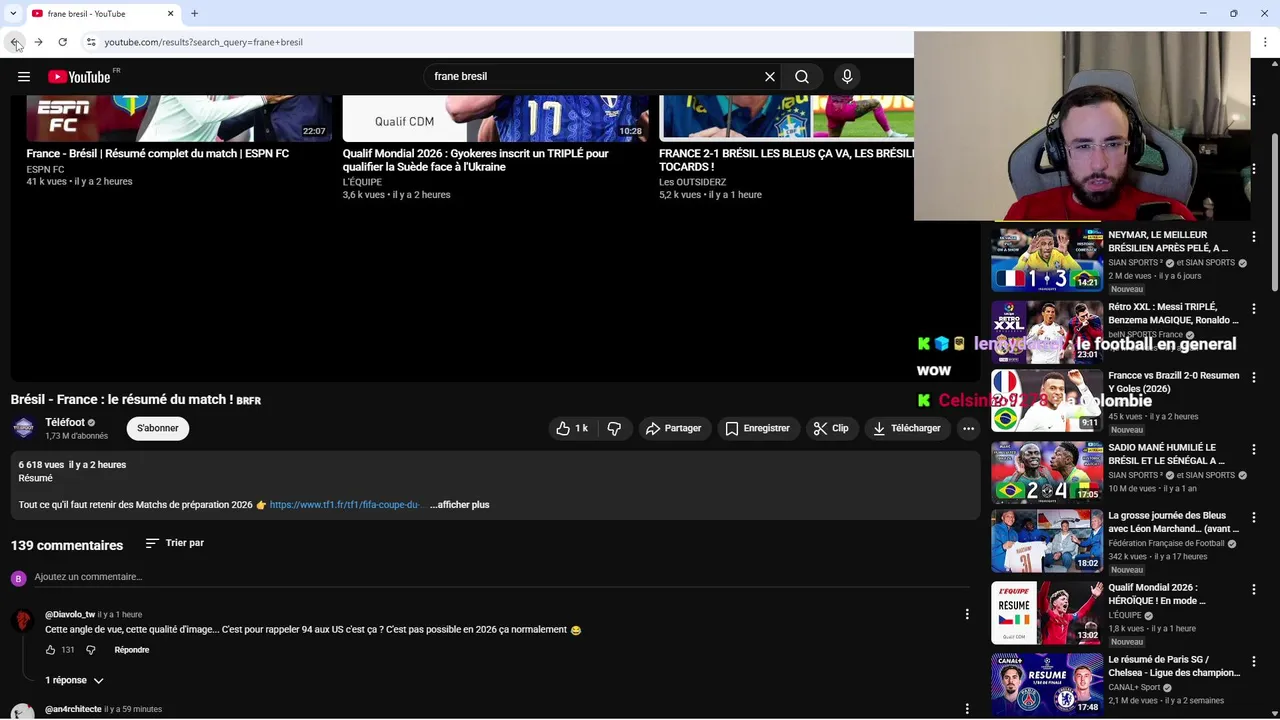Open La grosse journée des Bleus thumbnail
Screen dimensions: 1280x720
tap(1047, 540)
